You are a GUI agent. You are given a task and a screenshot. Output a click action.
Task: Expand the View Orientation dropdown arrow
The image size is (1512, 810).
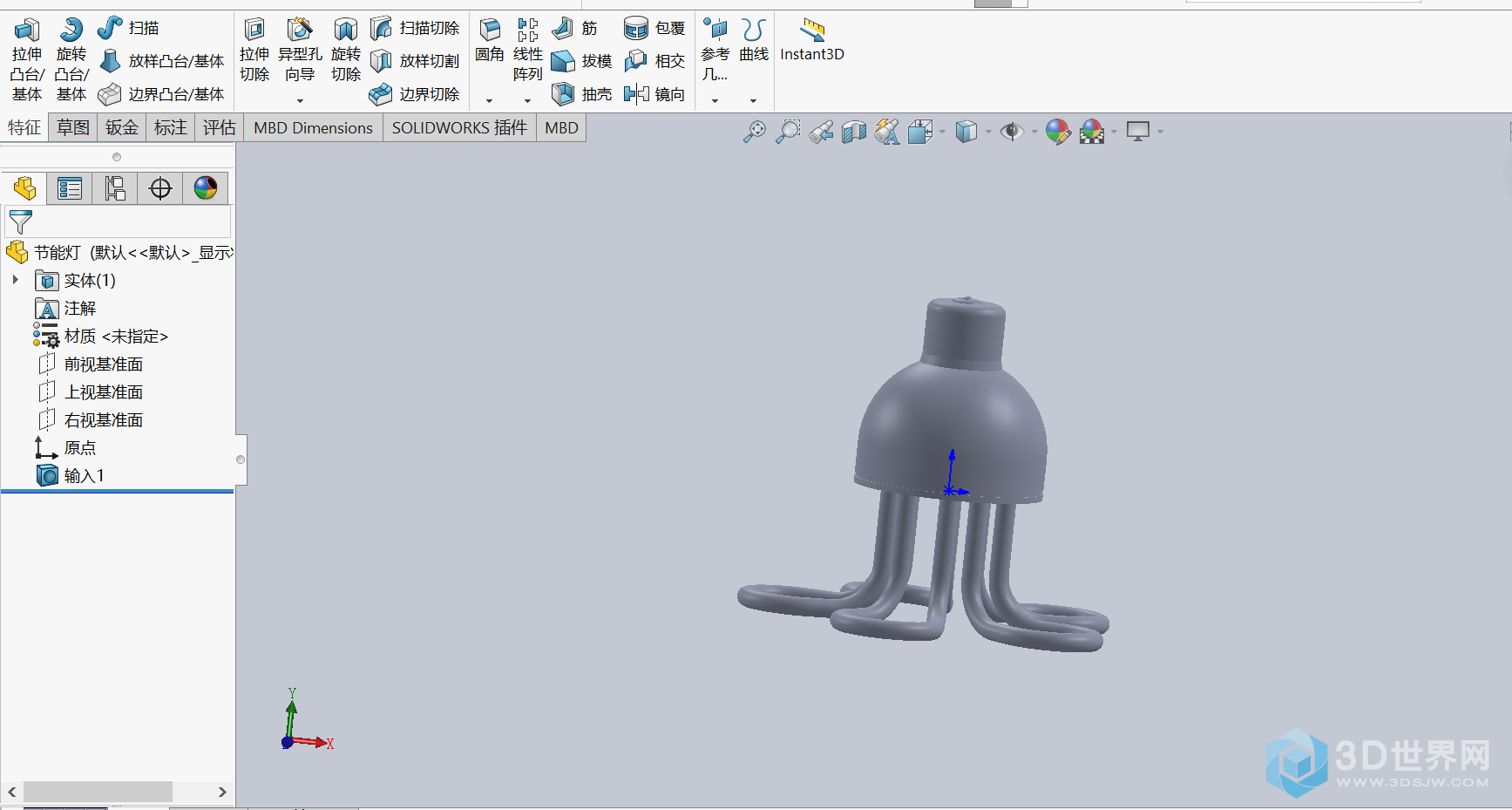[942, 133]
